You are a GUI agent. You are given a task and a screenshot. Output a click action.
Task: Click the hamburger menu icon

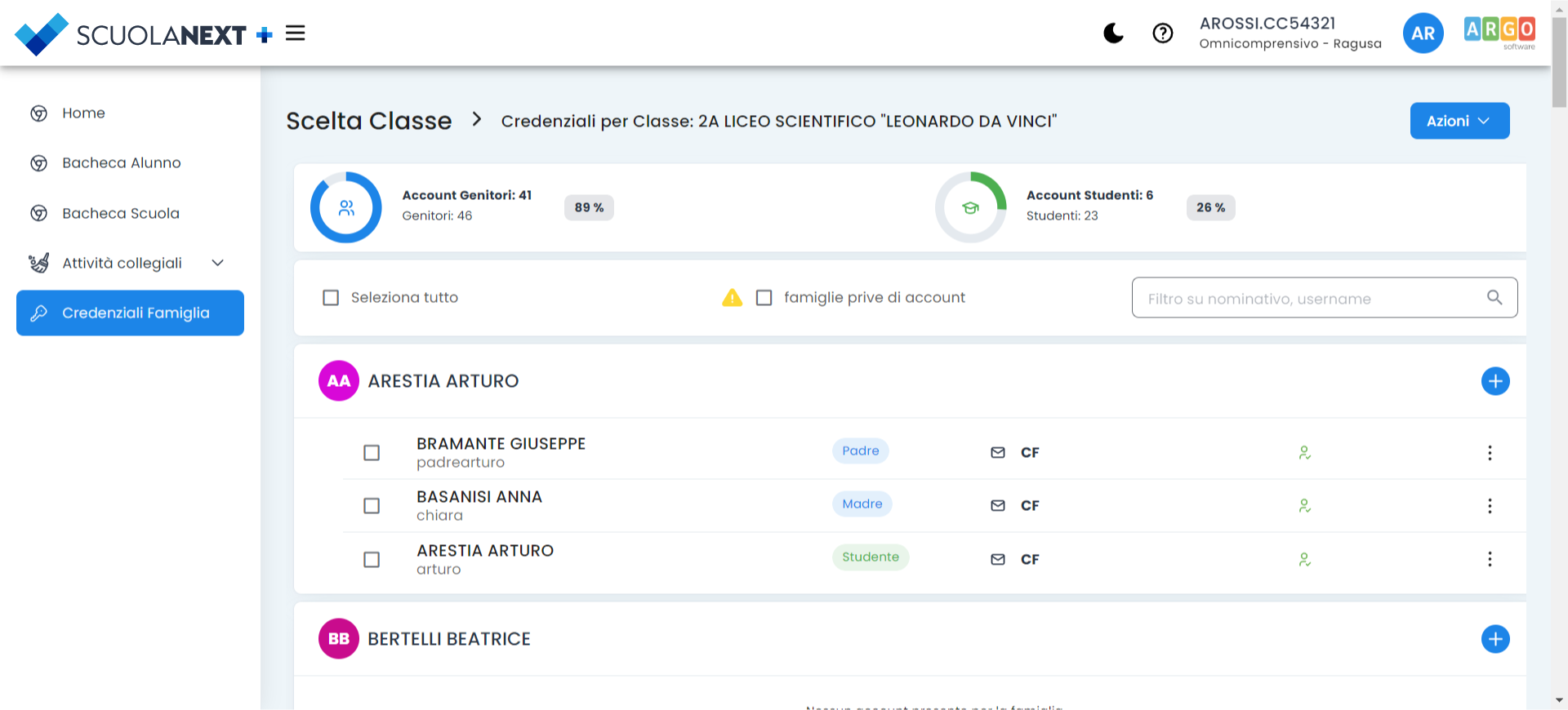(295, 33)
